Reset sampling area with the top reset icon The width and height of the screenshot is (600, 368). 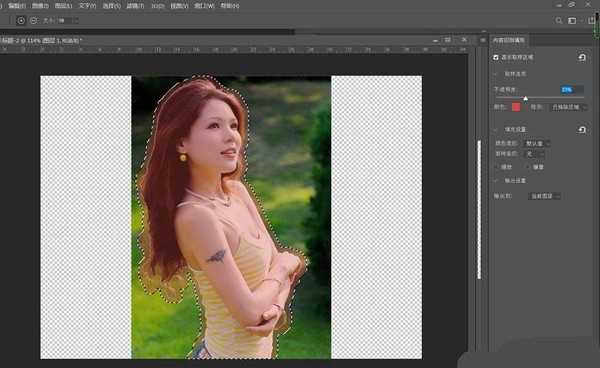point(582,57)
